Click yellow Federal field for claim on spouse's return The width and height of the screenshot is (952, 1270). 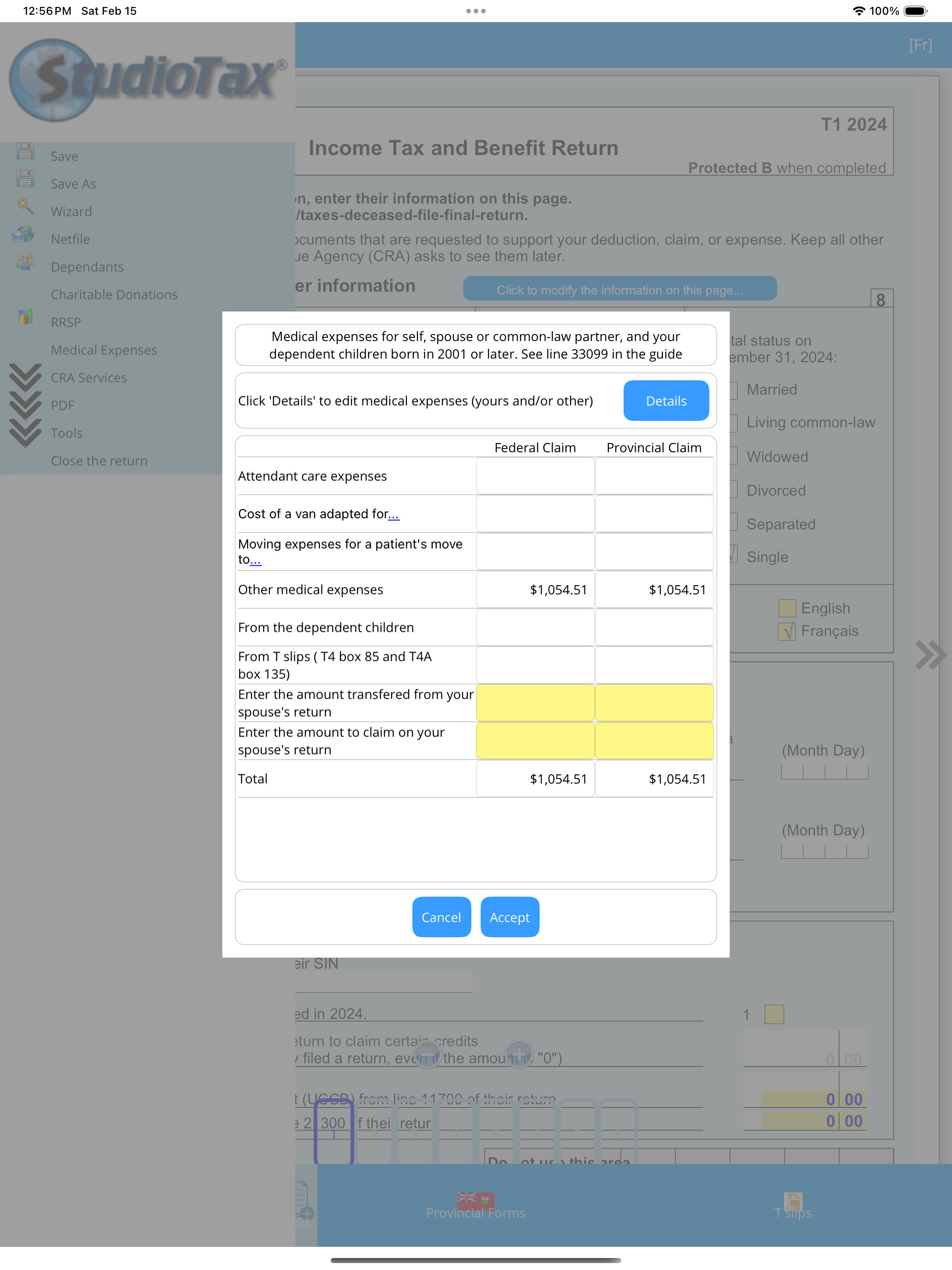[535, 741]
